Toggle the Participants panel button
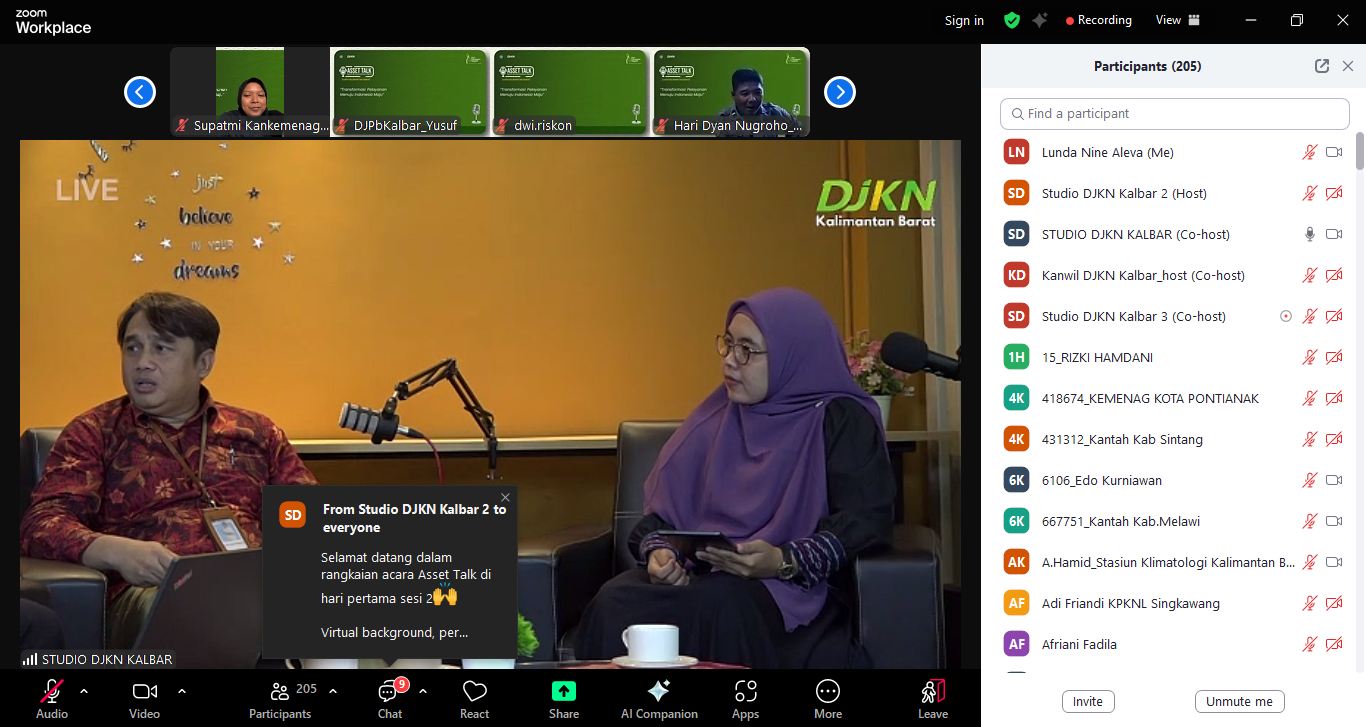1366x727 pixels. [280, 692]
